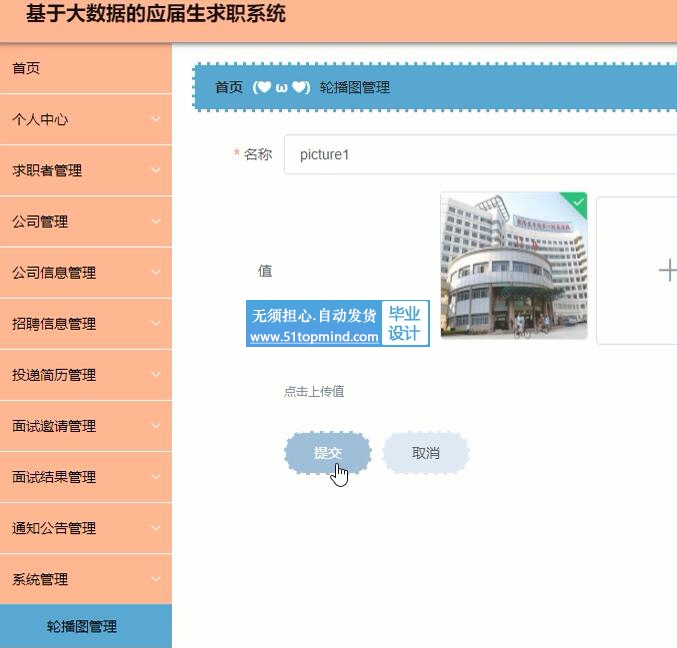Expand 招聘信息管理 using its chevron arrow
Image resolution: width=677 pixels, height=648 pixels.
156,323
